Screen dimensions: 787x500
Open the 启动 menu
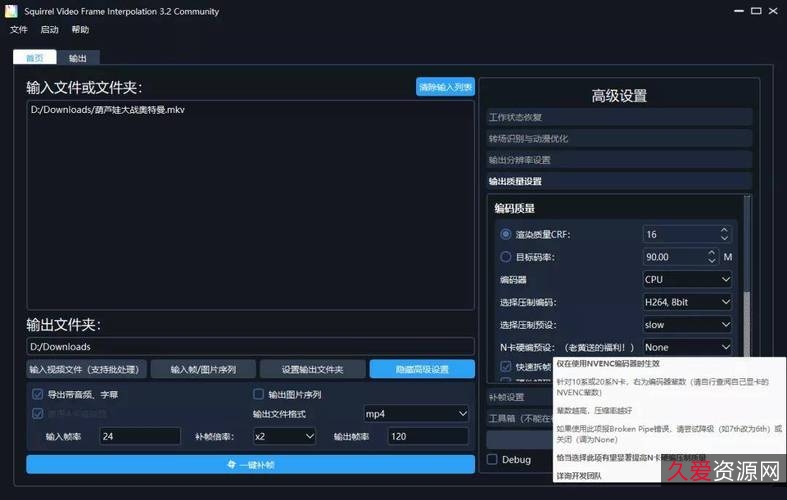[49, 30]
